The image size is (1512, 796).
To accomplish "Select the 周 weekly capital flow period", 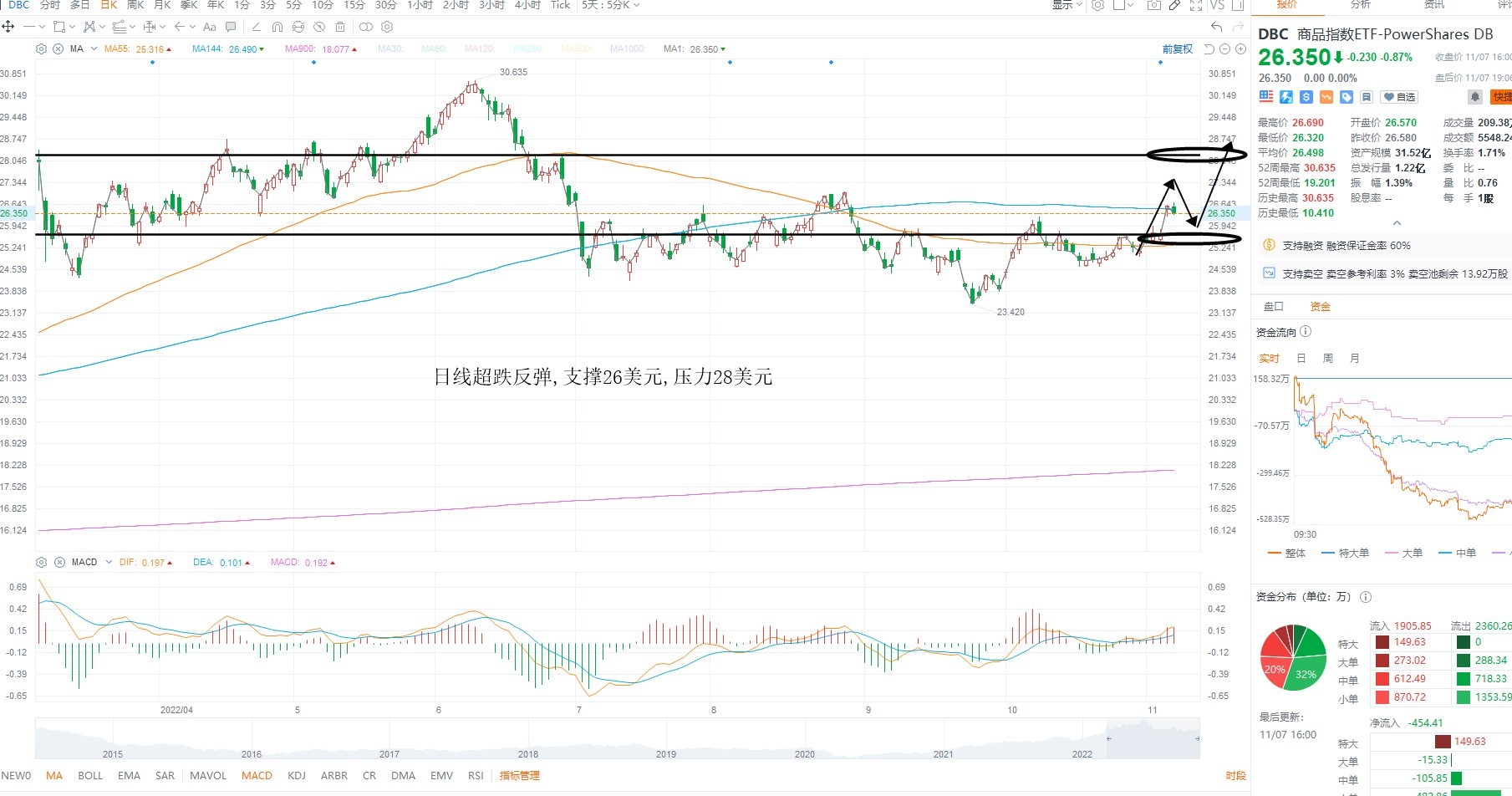I will tap(1327, 358).
